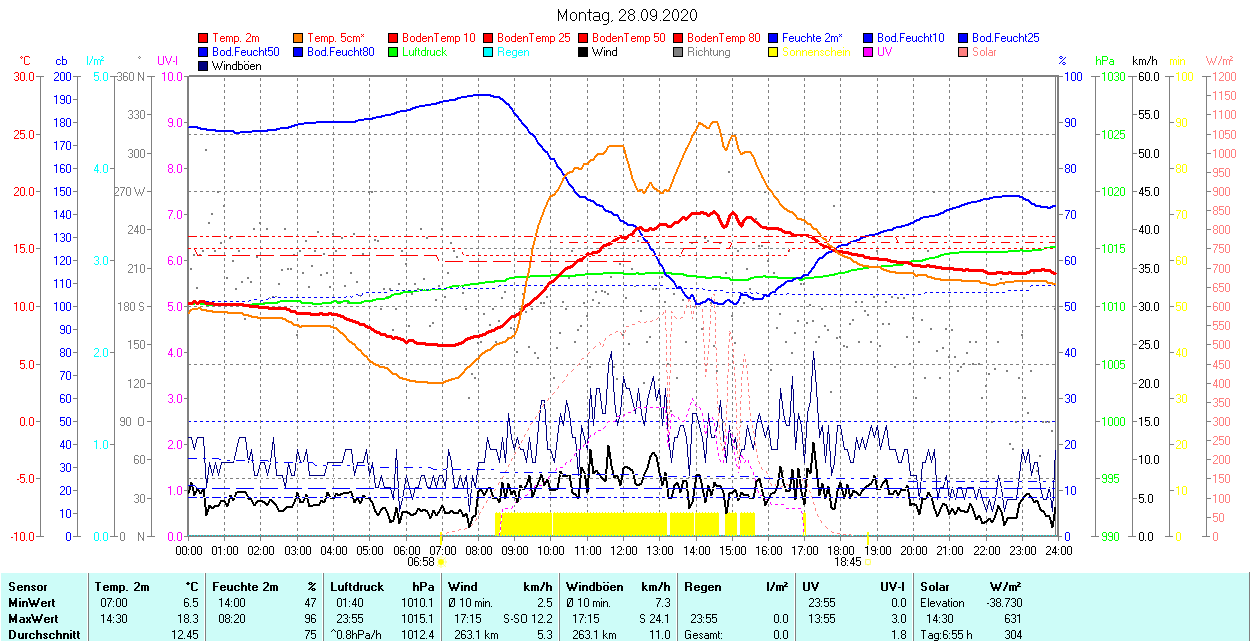Click the 12:00 label on time axis
Screen dimensions: 1250x641
(624, 550)
